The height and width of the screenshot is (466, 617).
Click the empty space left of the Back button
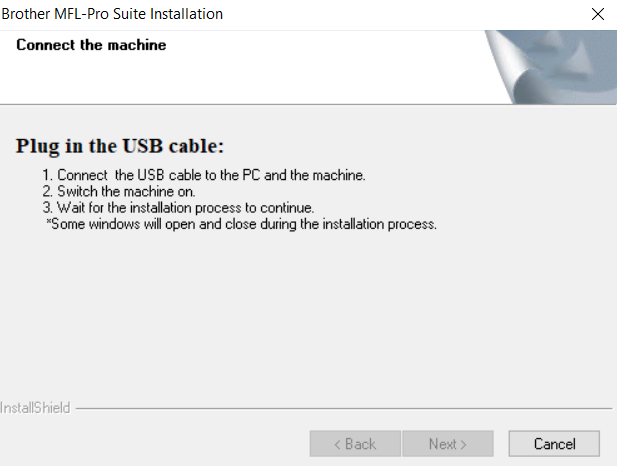[150, 443]
